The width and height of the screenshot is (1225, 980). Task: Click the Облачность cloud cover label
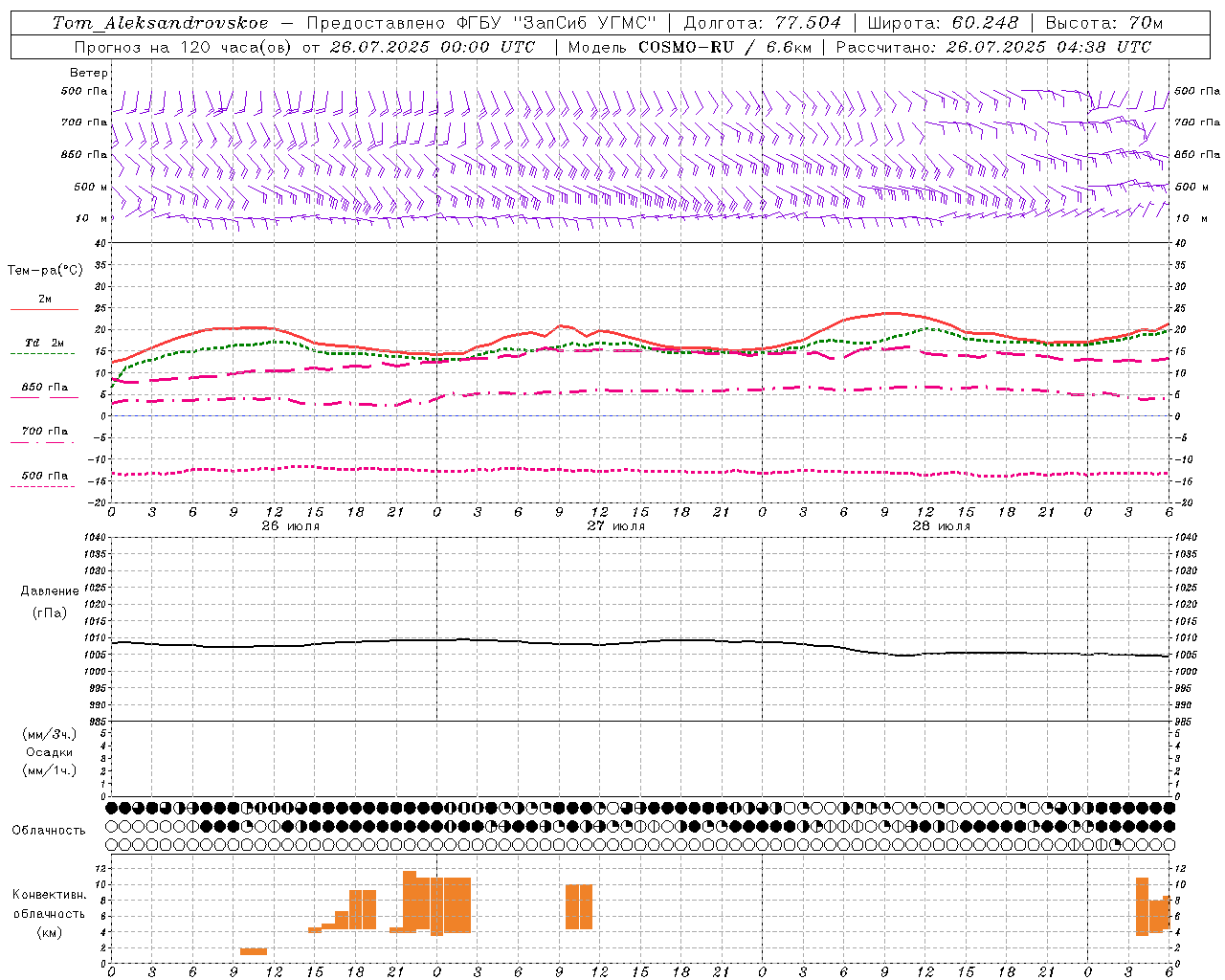click(49, 831)
